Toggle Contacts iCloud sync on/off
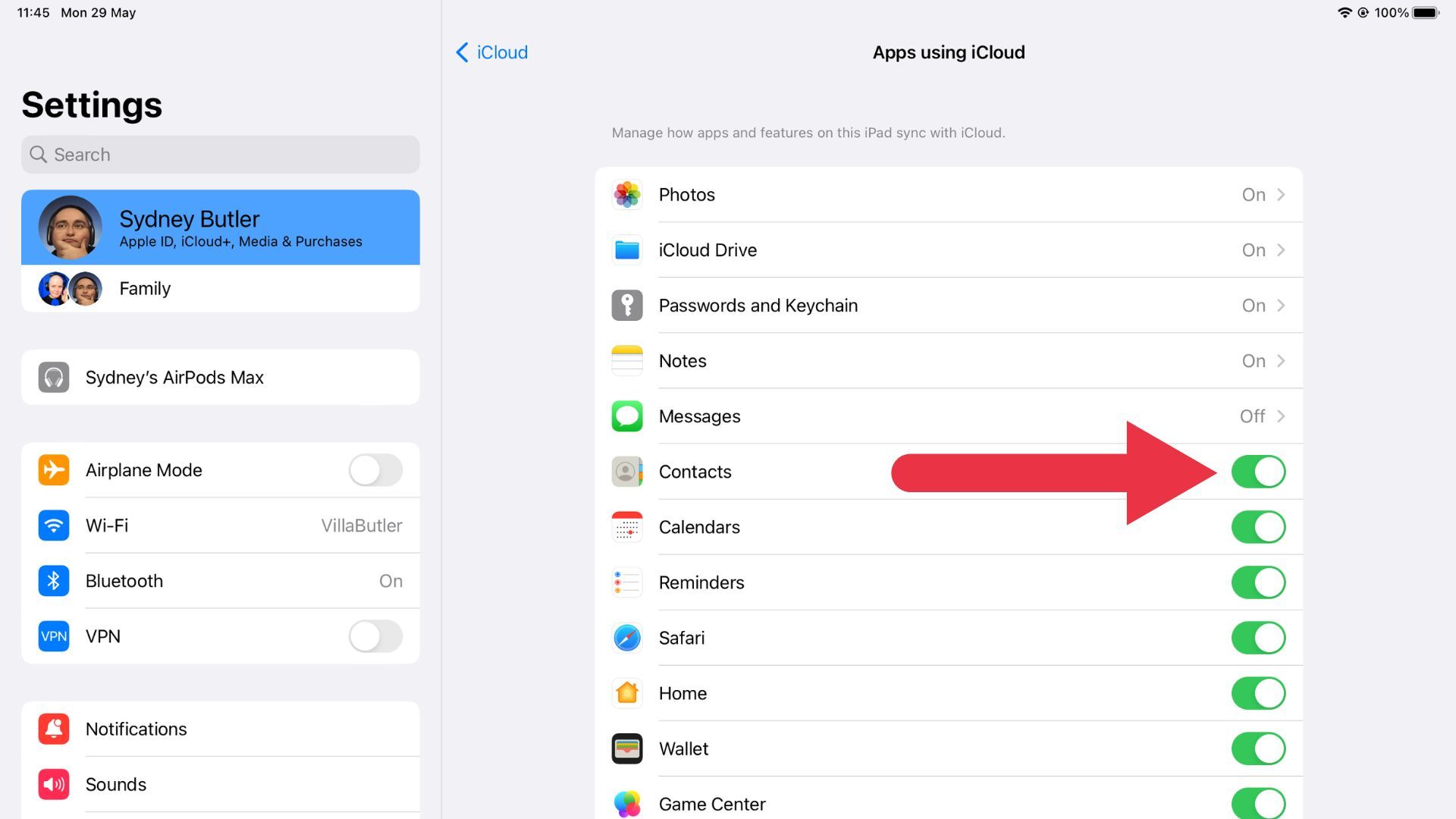This screenshot has width=1456, height=819. click(1258, 472)
